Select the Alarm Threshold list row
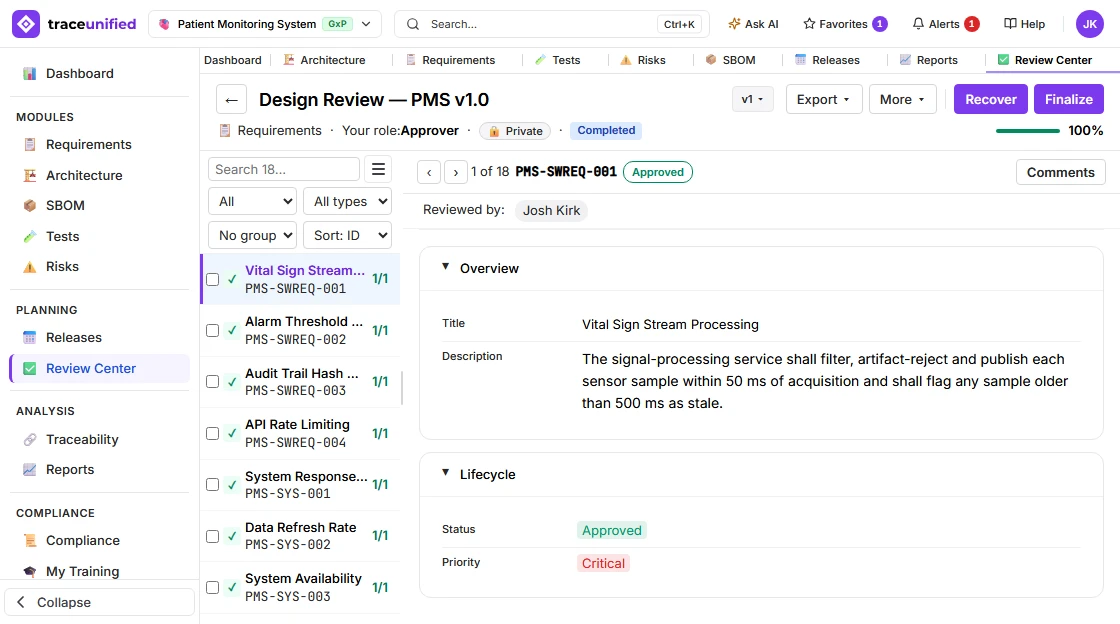The width and height of the screenshot is (1120, 624). click(301, 331)
